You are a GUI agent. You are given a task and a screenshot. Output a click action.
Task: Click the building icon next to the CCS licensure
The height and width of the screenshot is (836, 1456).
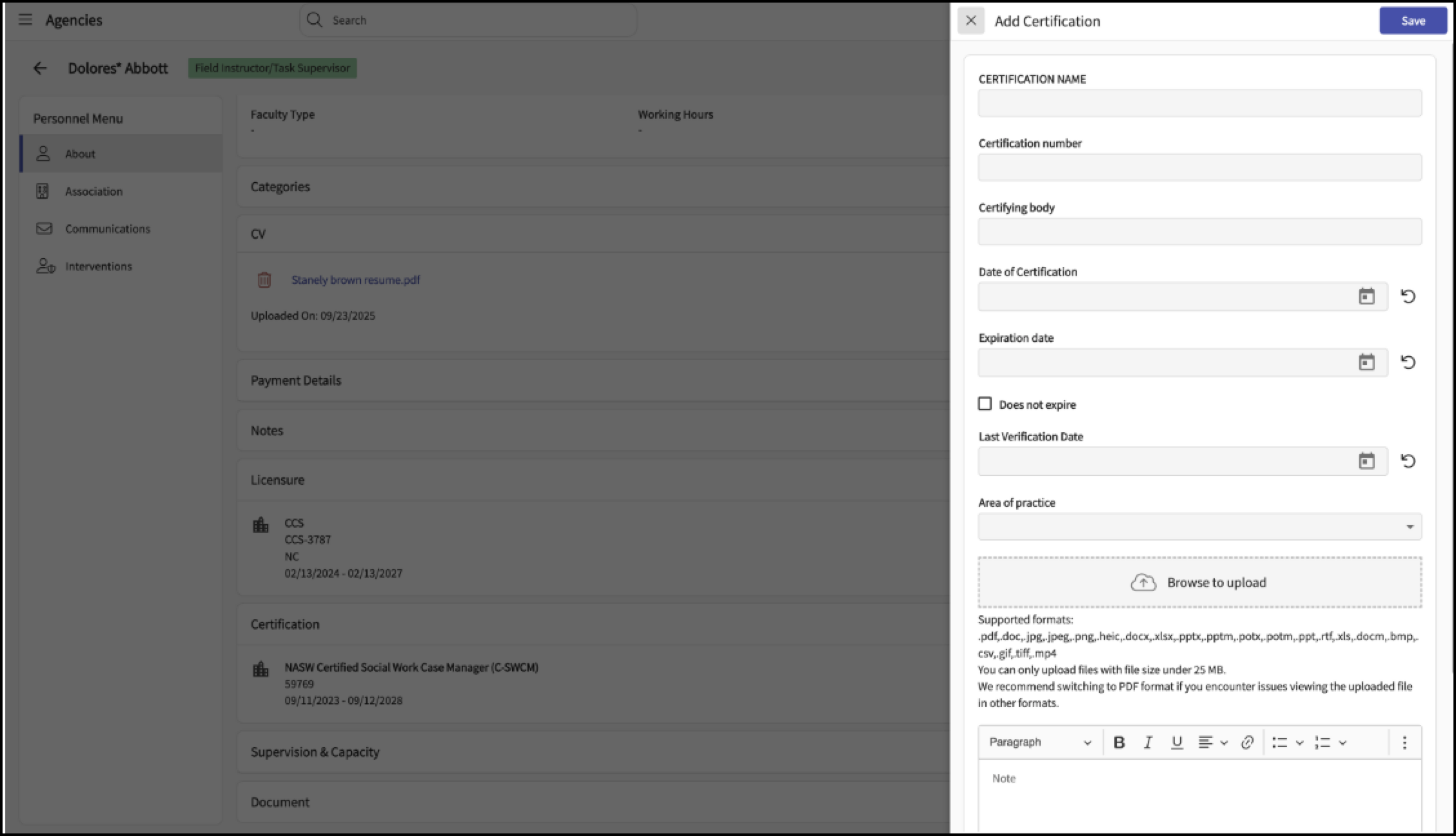click(261, 525)
